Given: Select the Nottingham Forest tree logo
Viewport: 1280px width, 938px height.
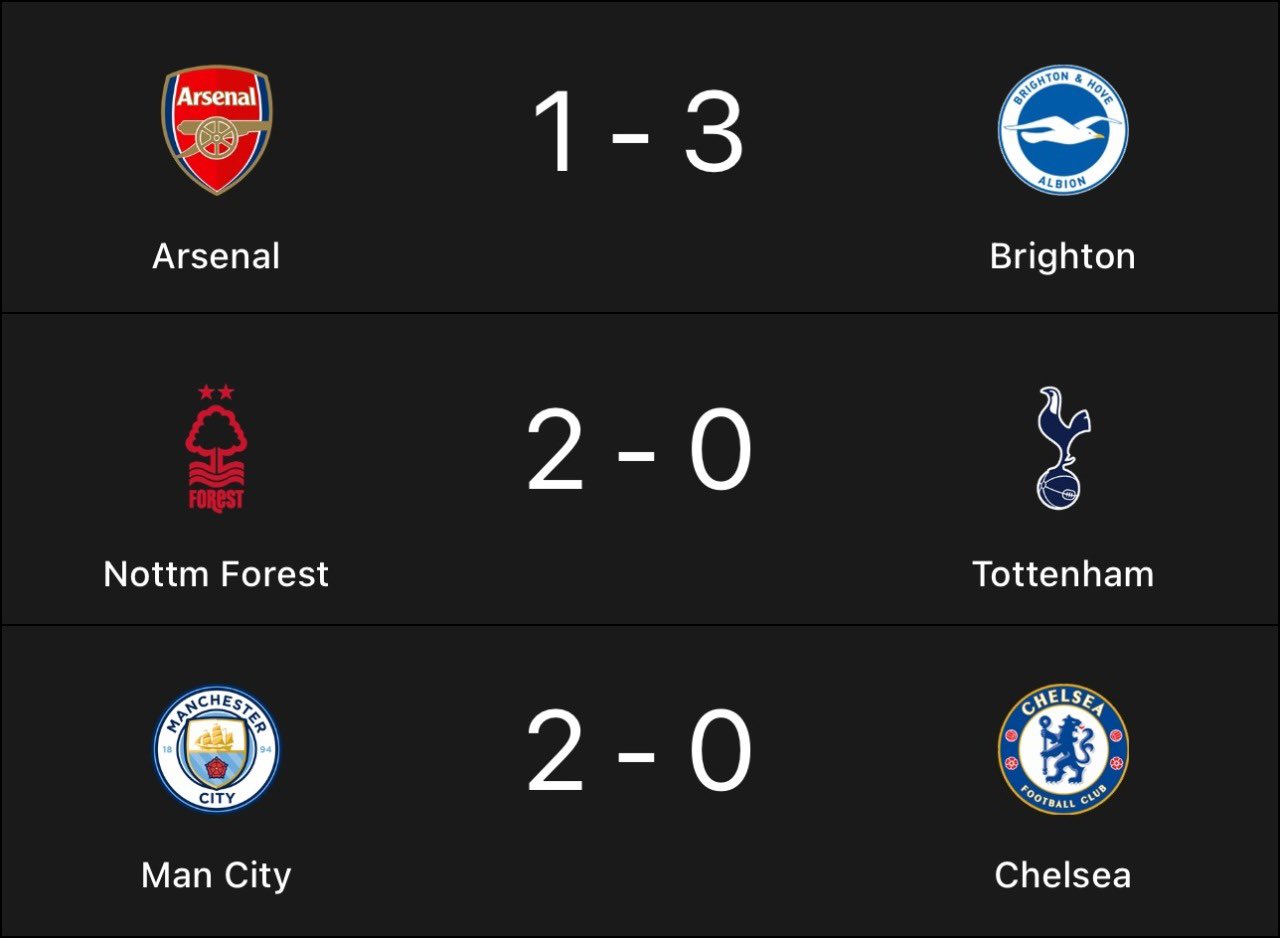Looking at the screenshot, I should (217, 448).
